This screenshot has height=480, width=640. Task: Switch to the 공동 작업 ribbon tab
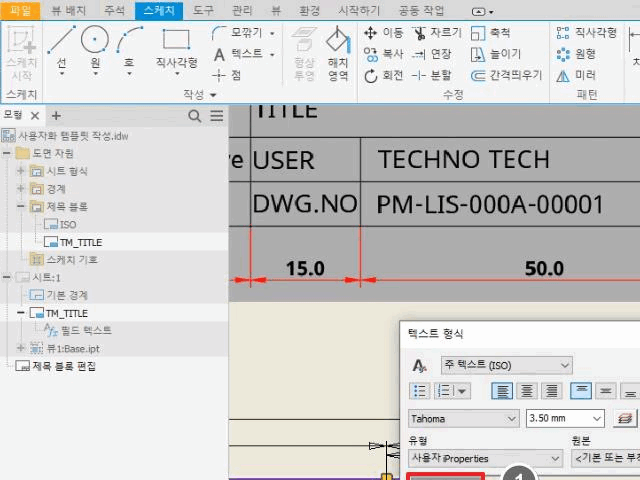tap(421, 10)
